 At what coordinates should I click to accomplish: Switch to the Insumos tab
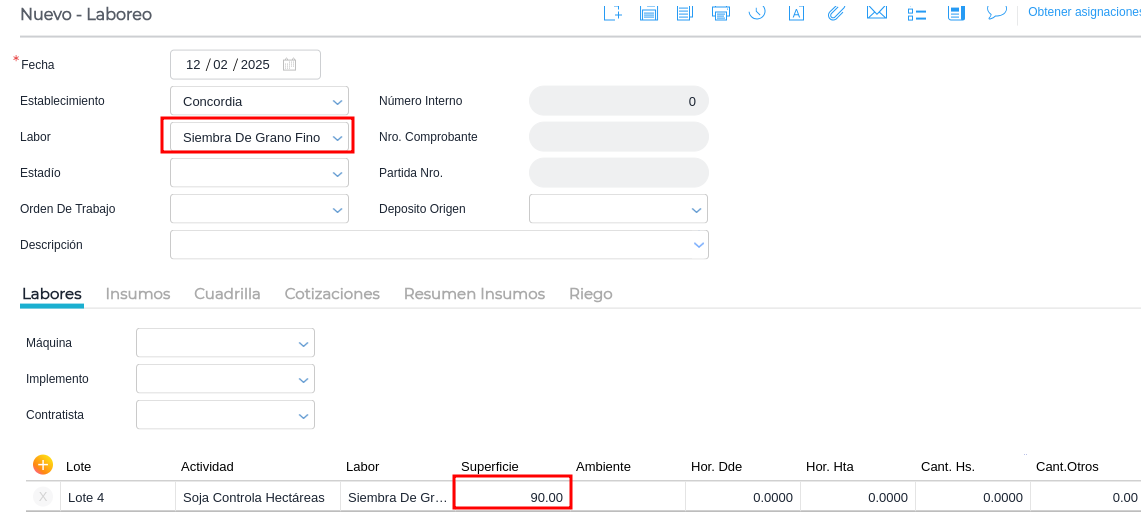[138, 294]
